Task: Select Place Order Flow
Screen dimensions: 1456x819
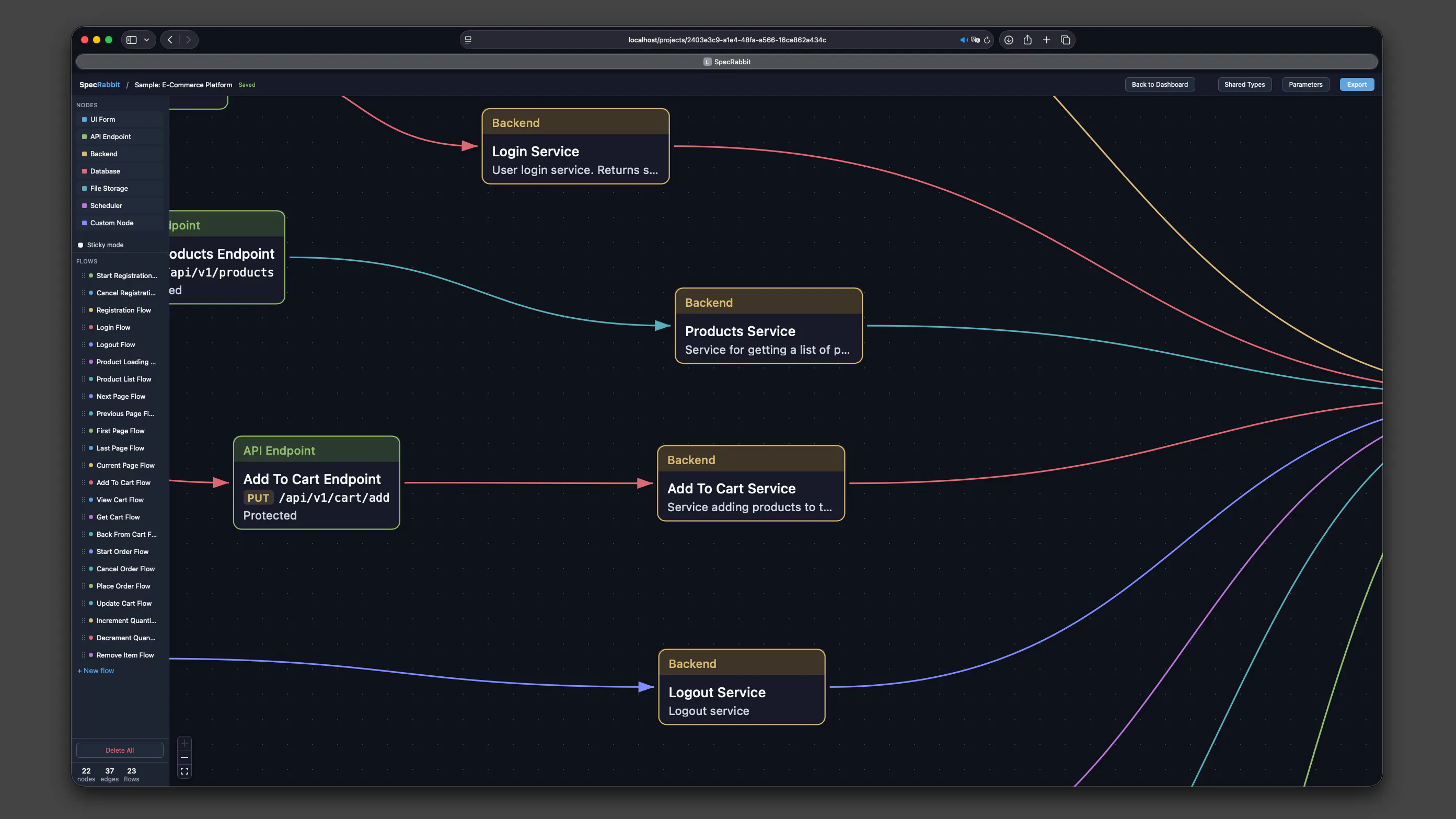Action: coord(120,585)
